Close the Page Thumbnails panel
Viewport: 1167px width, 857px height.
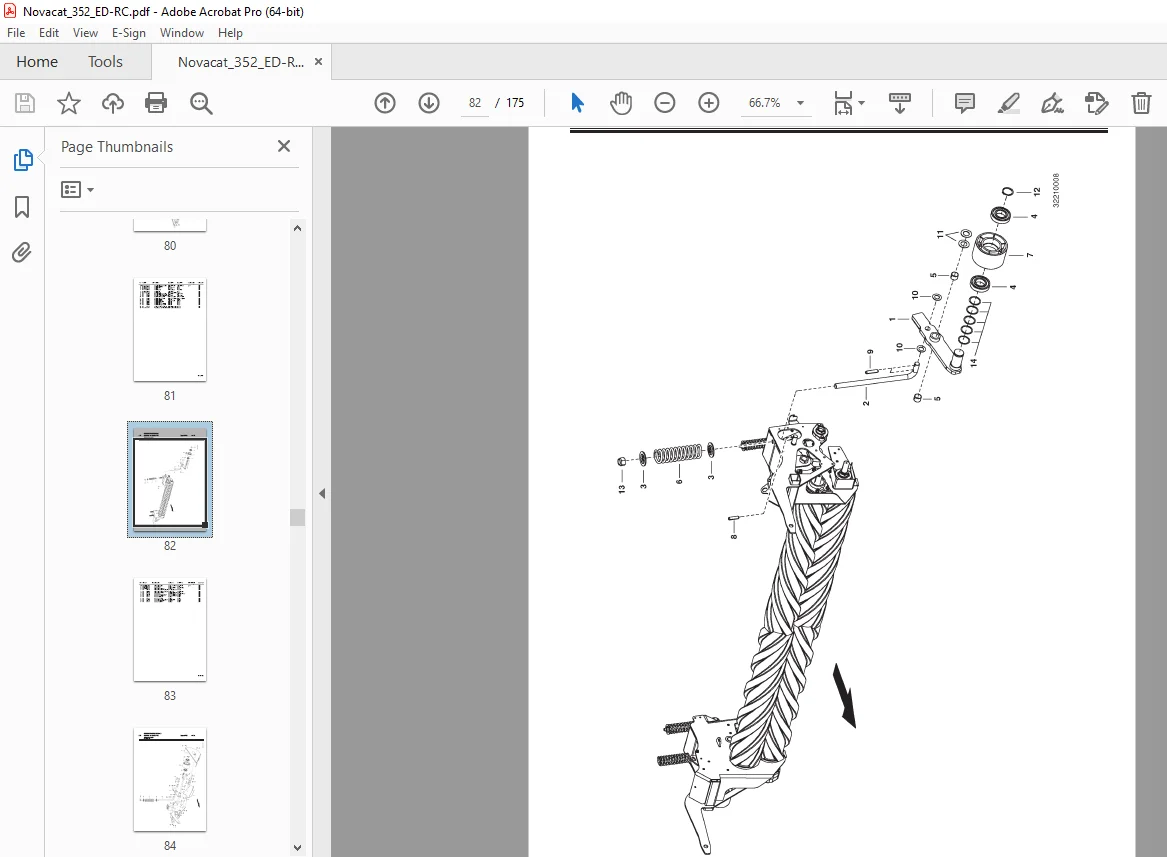pos(284,146)
